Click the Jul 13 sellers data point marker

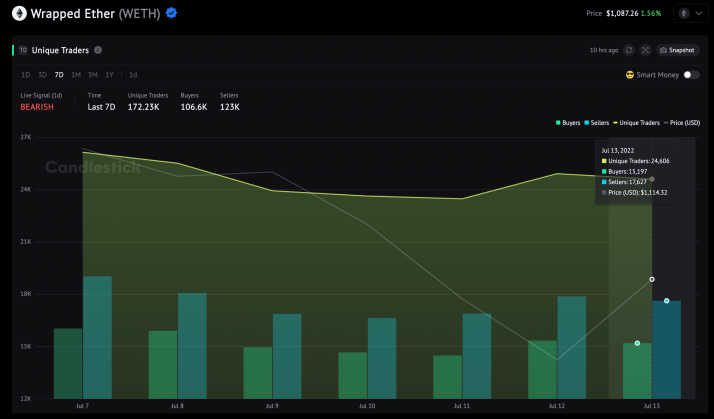(666, 301)
